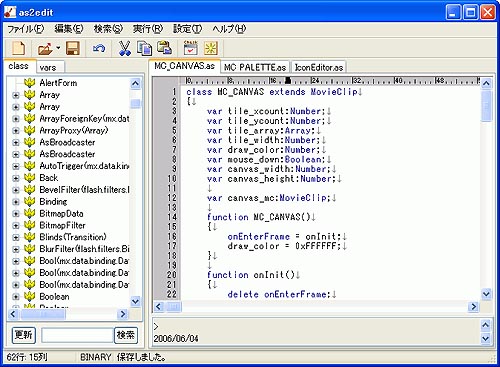Viewport: 500px width, 367px height.
Task: Expand the BevelFilter tree node
Action: pos(16,190)
